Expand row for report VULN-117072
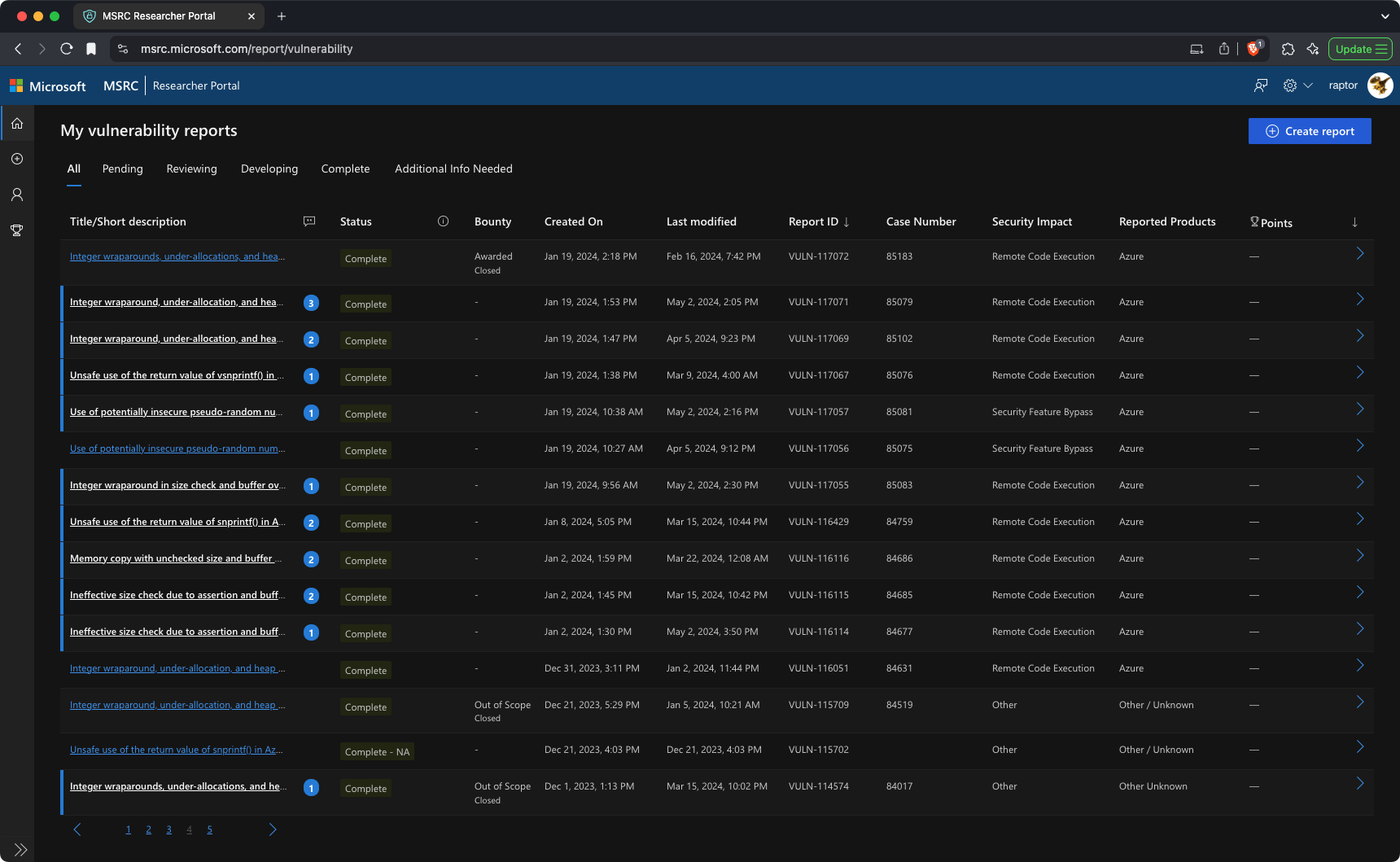Image resolution: width=1400 pixels, height=862 pixels. coord(1359,254)
